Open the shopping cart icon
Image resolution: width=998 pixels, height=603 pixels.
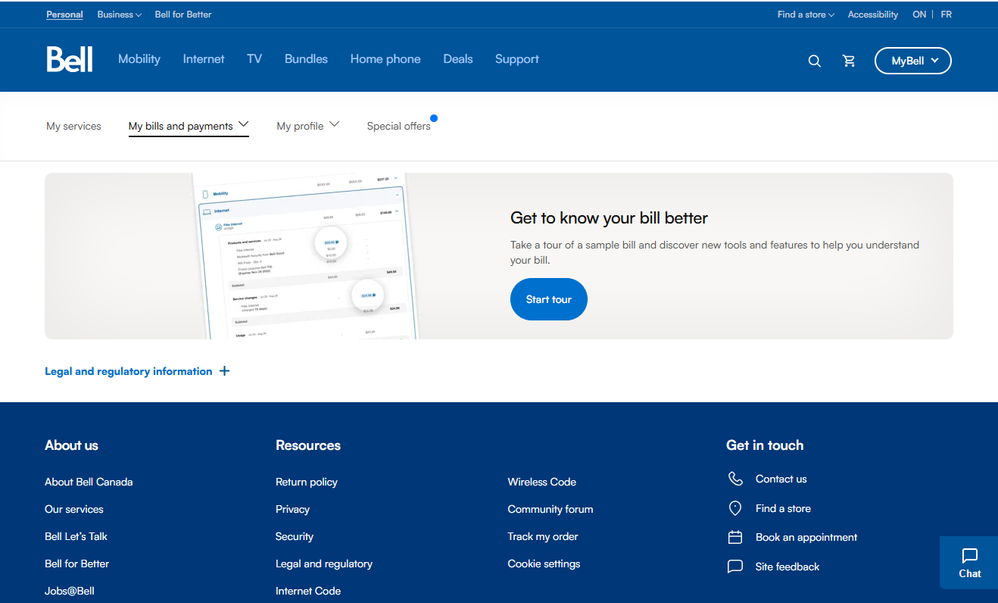(x=848, y=61)
